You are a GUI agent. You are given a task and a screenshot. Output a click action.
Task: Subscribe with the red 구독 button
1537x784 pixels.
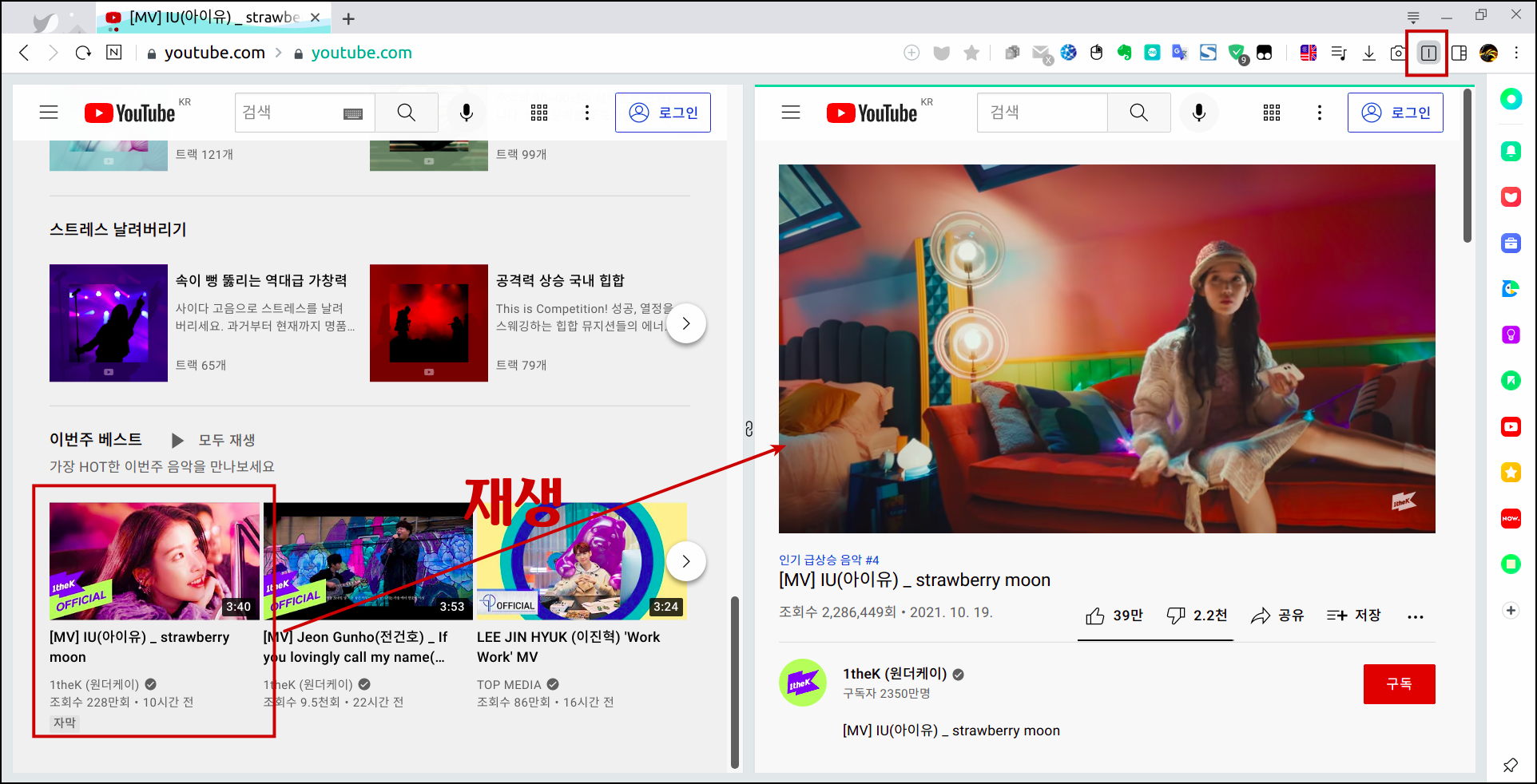pyautogui.click(x=1400, y=684)
